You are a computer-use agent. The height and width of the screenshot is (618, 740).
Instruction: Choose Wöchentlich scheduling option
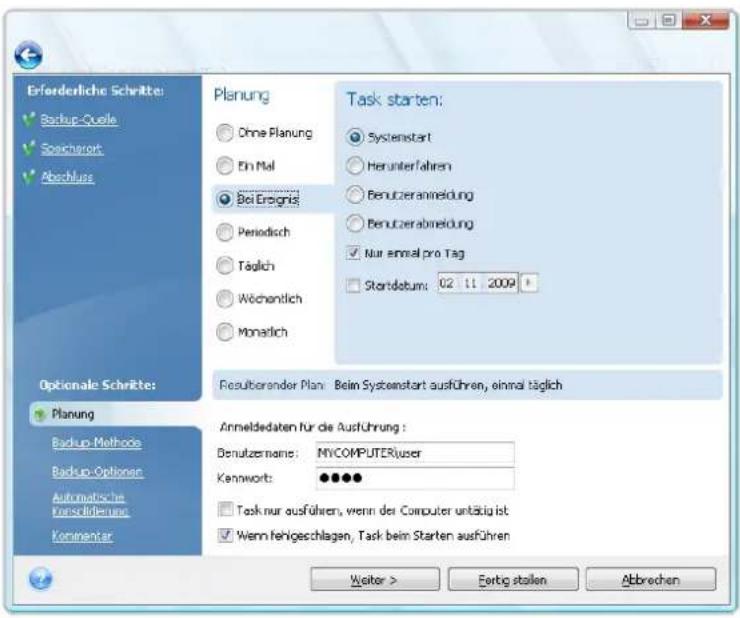225,298
